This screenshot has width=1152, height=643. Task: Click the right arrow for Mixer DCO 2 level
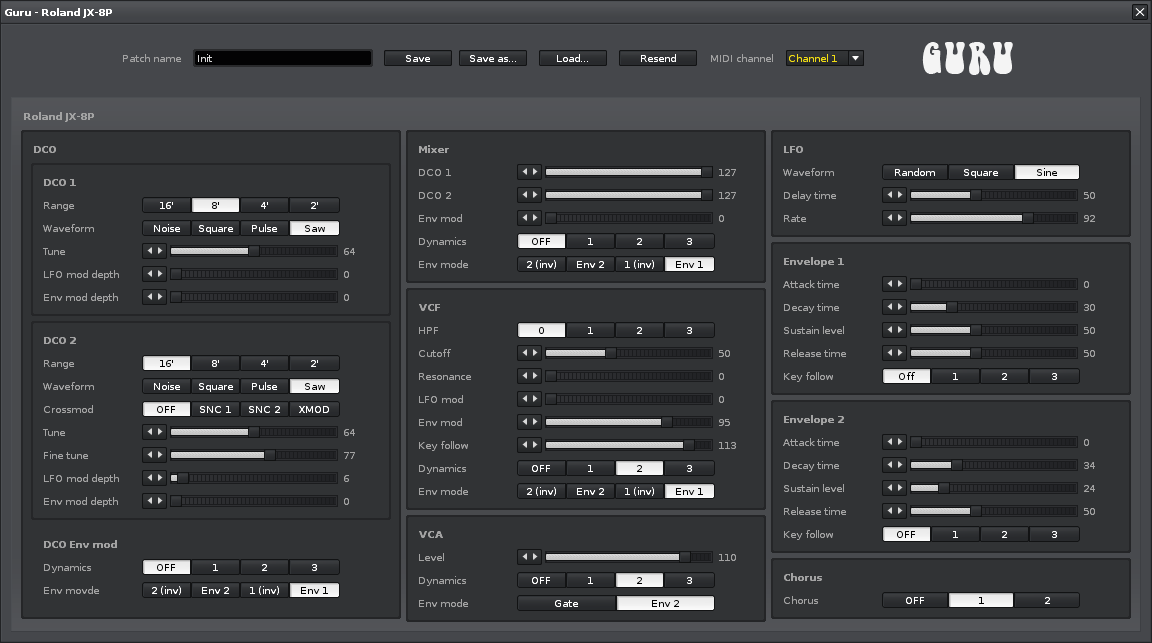[535, 195]
